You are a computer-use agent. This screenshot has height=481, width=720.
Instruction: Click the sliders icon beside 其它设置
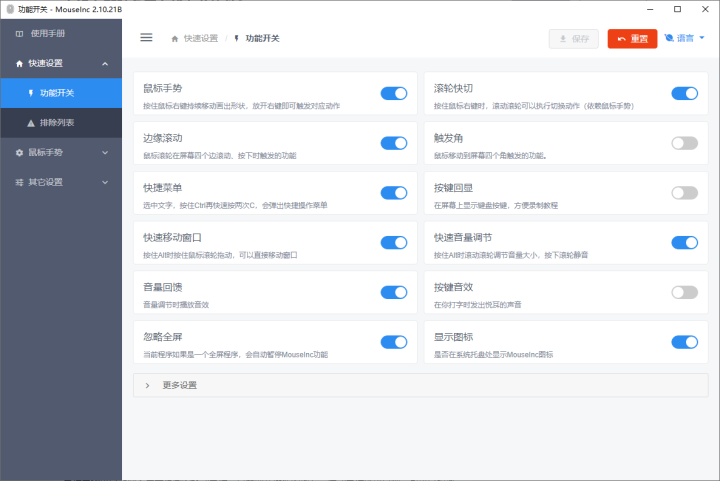click(19, 183)
